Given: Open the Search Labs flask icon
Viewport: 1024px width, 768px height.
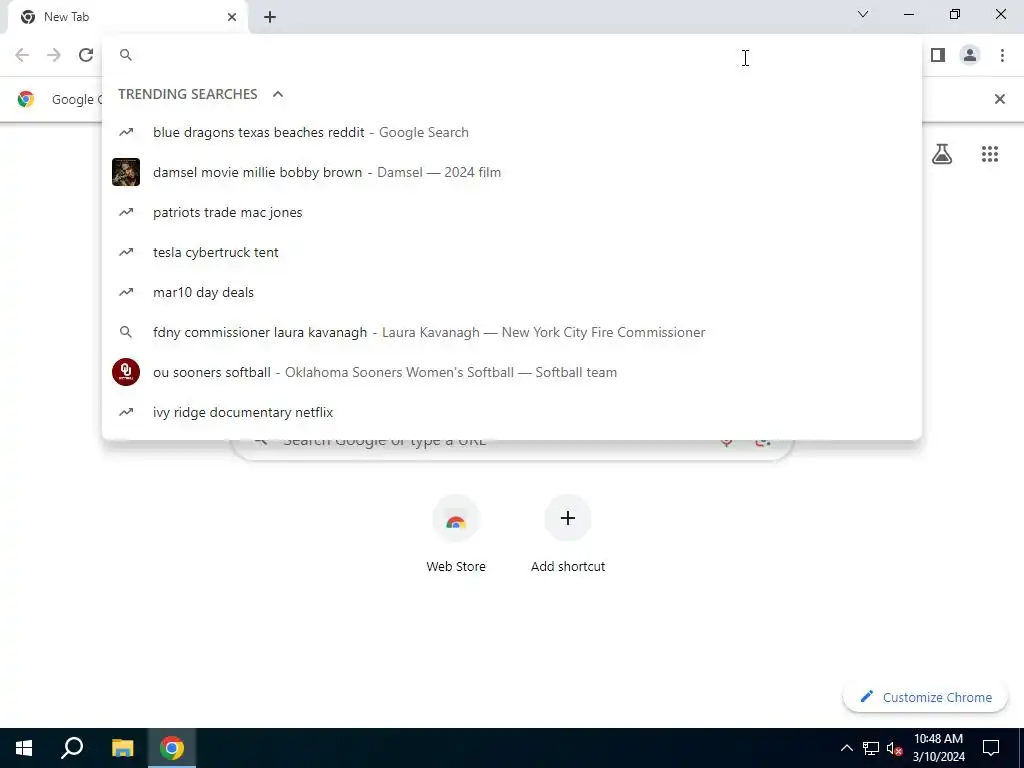Looking at the screenshot, I should [942, 154].
